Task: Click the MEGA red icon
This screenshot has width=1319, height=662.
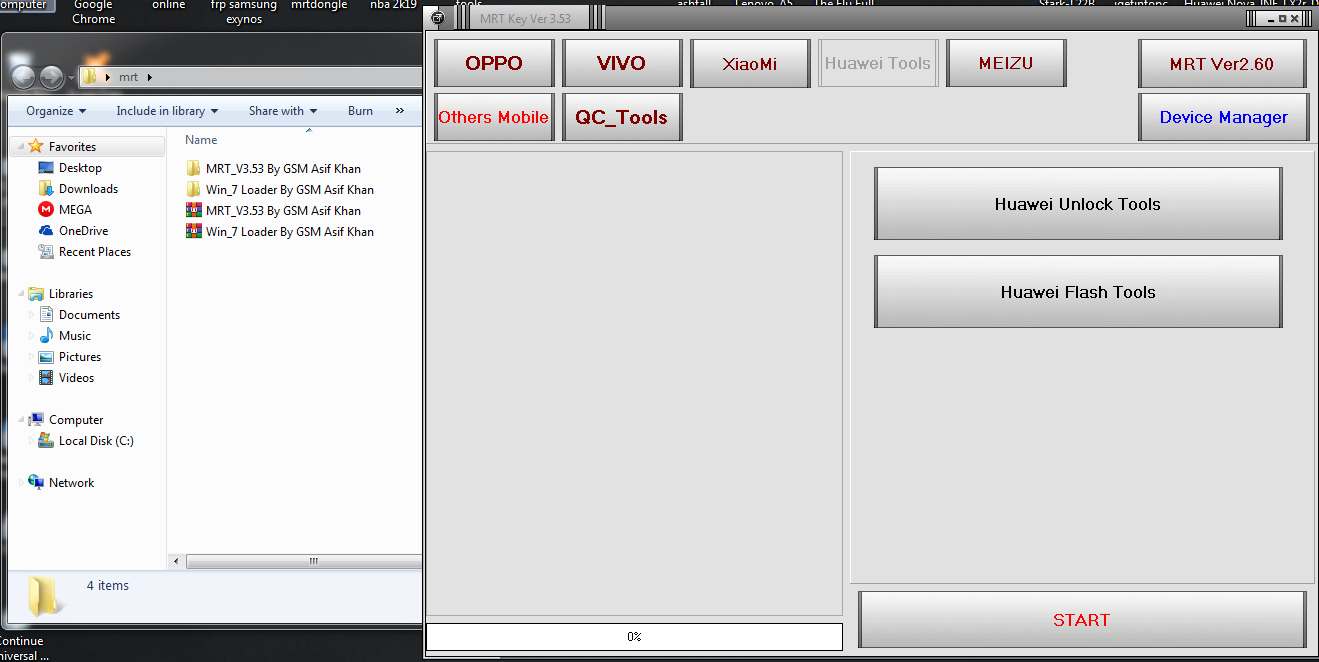Action: click(x=46, y=210)
